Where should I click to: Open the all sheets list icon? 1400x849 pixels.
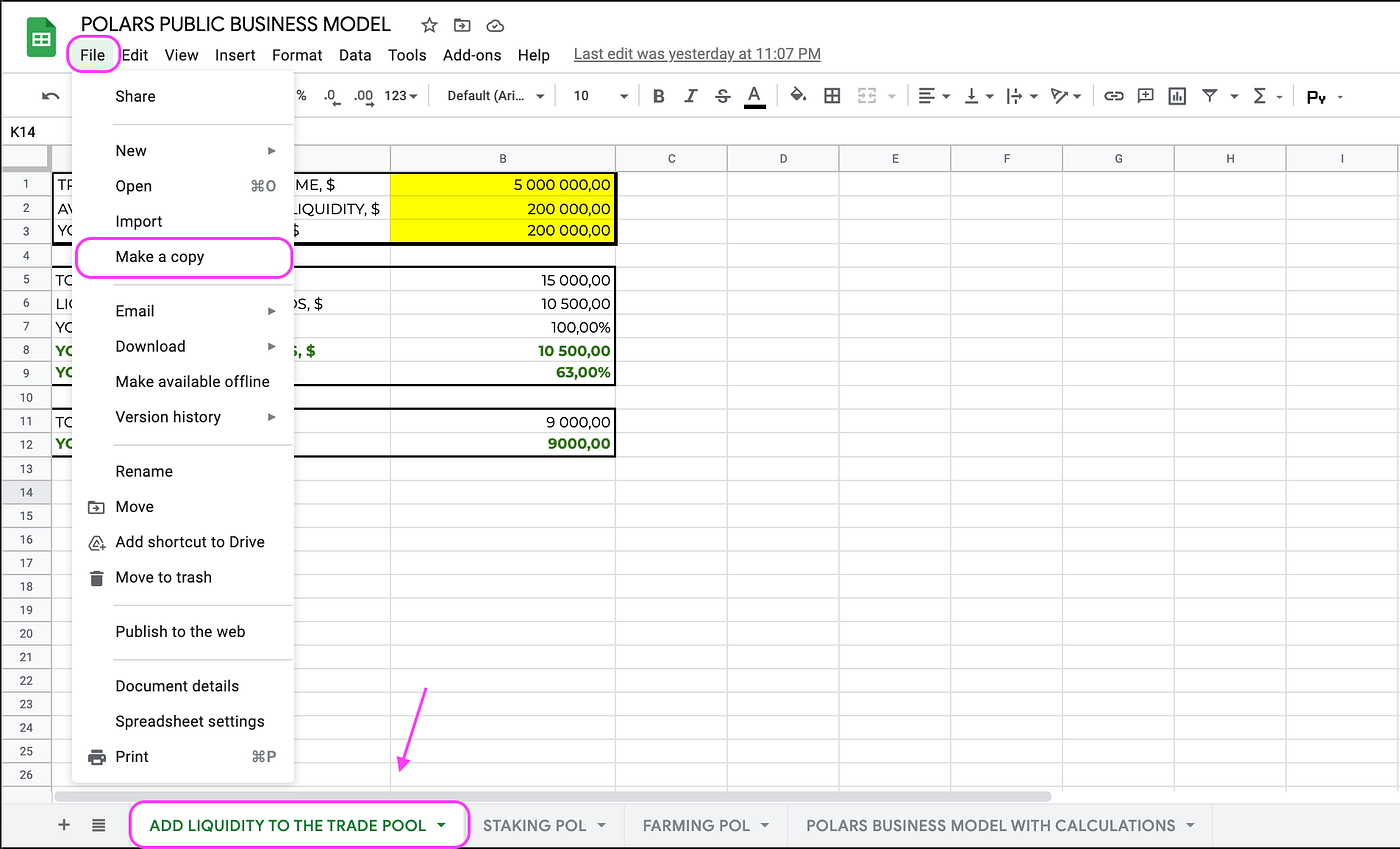point(98,825)
